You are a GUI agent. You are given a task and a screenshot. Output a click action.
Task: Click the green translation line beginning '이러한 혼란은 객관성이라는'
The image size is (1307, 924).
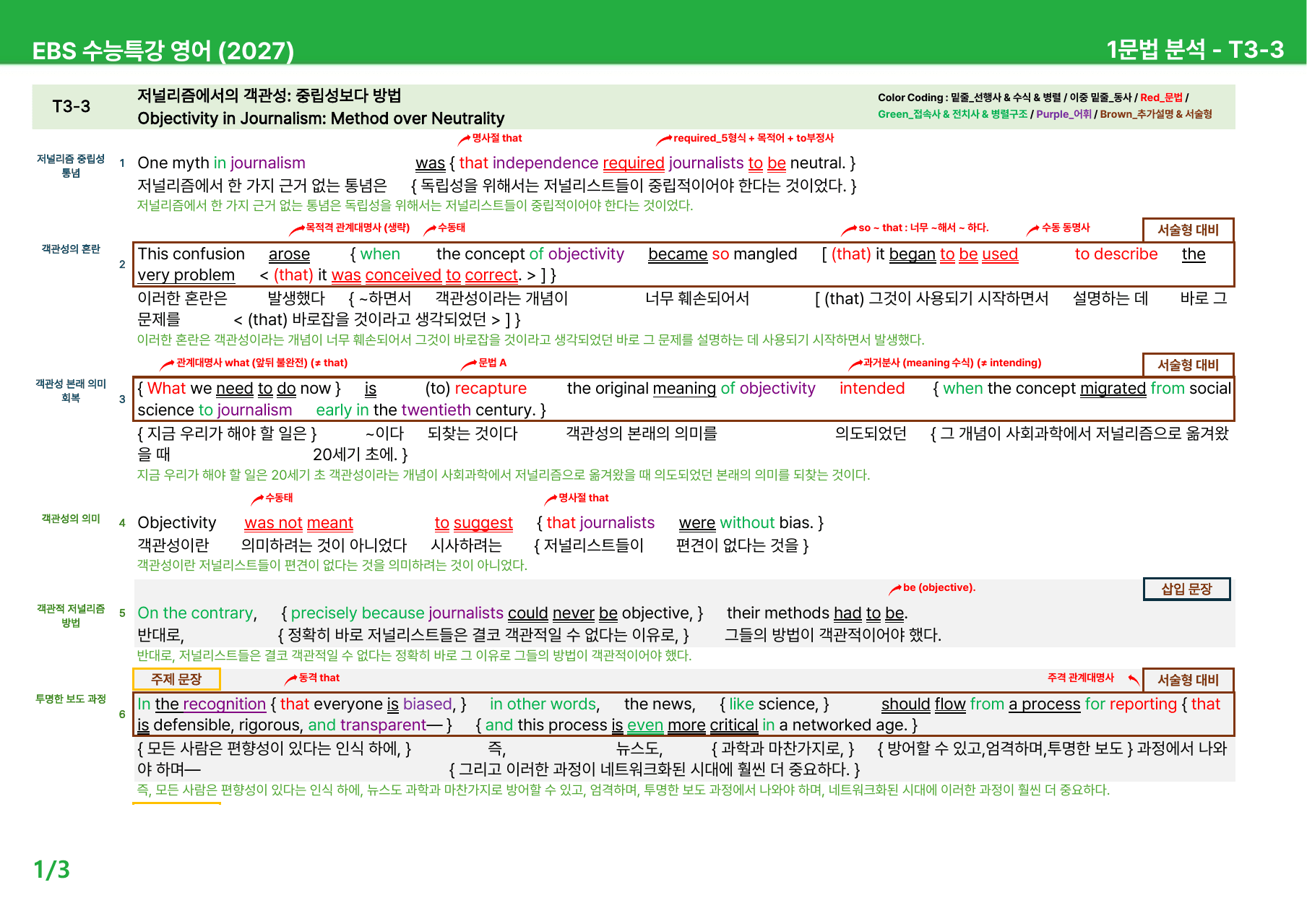pyautogui.click(x=530, y=340)
